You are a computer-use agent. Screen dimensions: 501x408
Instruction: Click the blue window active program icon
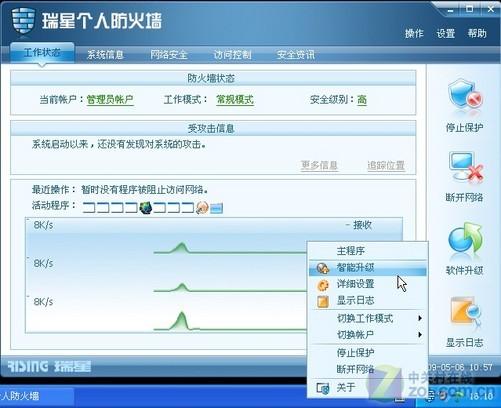coord(216,208)
